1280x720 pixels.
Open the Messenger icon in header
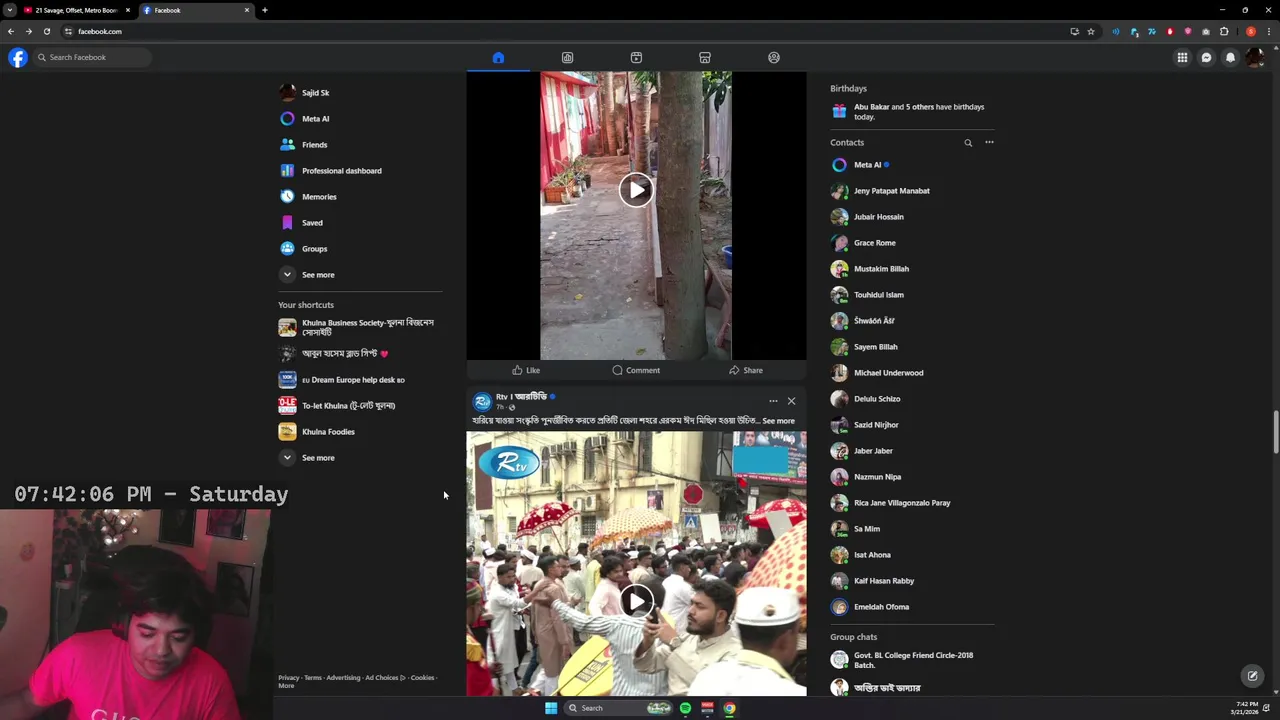point(1206,57)
